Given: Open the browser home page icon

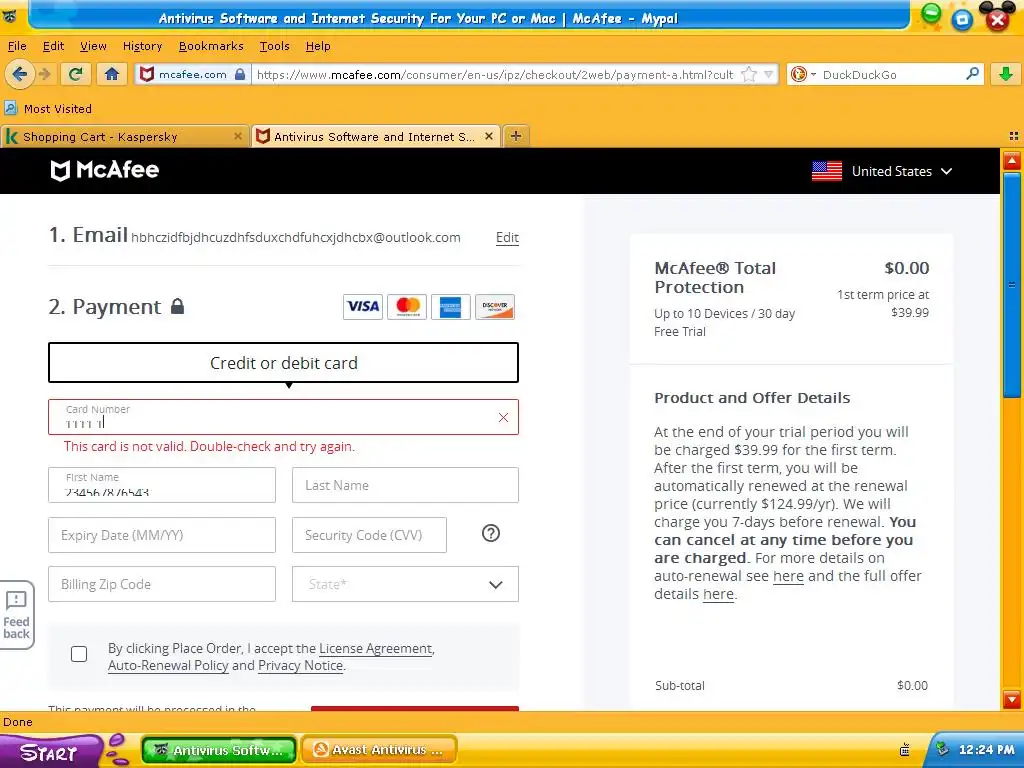Looking at the screenshot, I should pos(112,74).
